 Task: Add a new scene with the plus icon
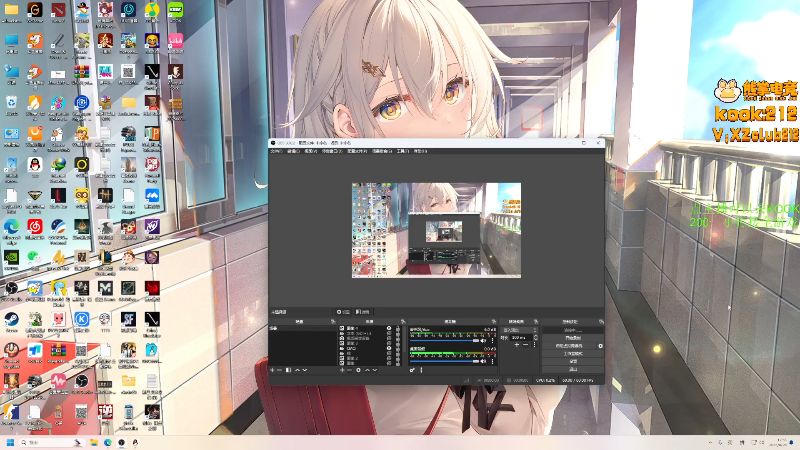272,370
